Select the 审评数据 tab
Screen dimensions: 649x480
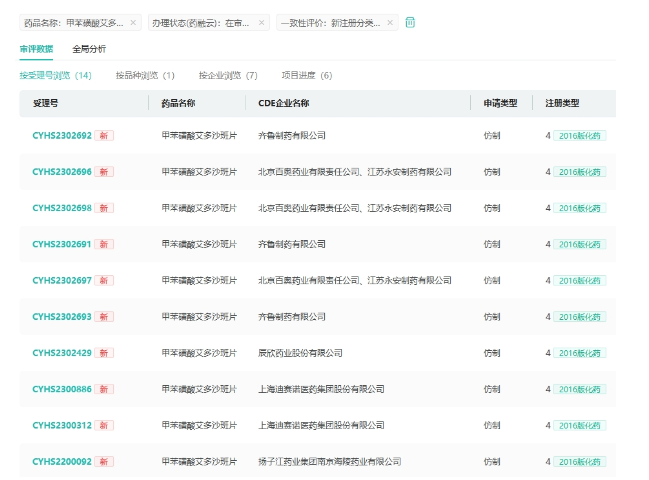[37, 48]
